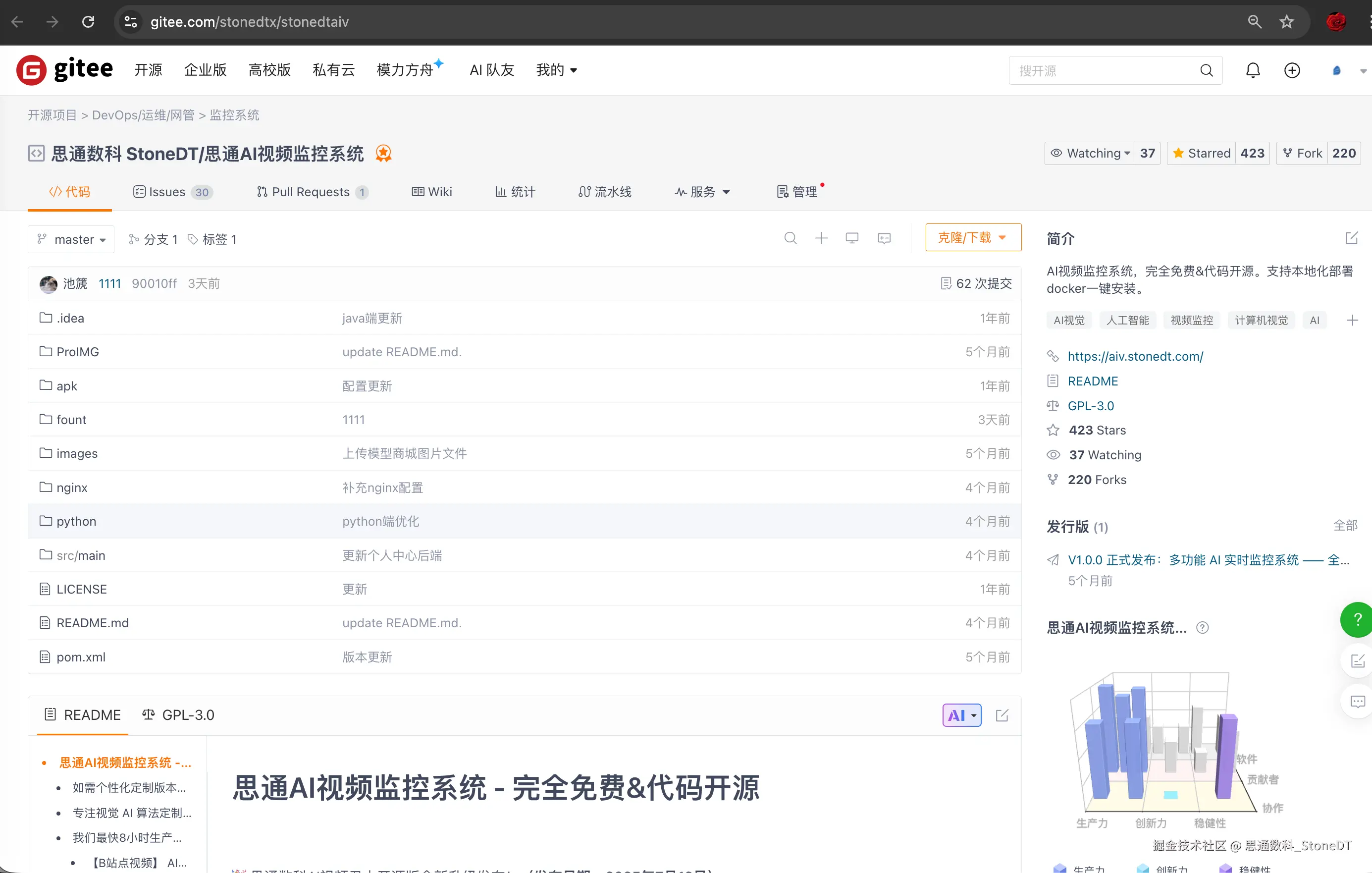1372x873 pixels.
Task: Click the browser bookmark star icon
Action: [x=1286, y=22]
